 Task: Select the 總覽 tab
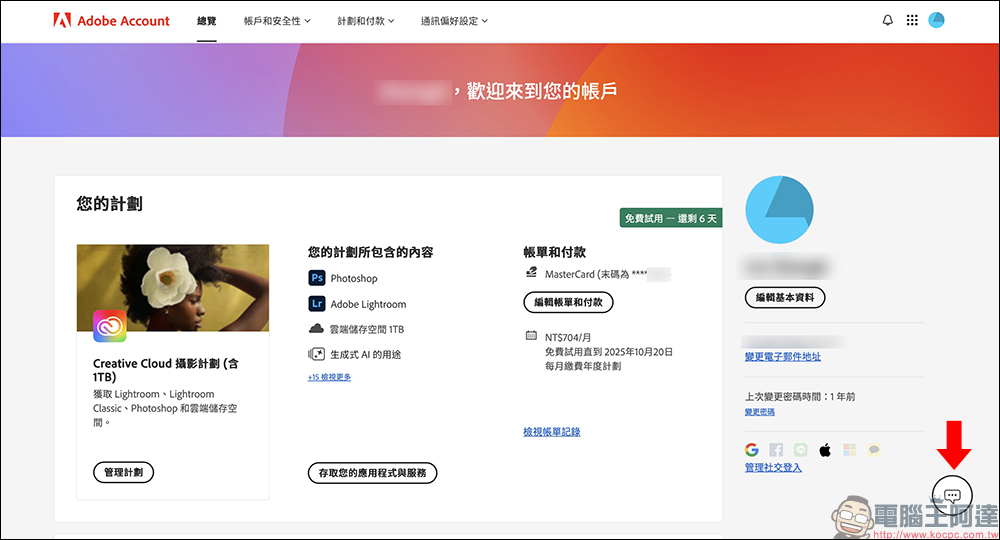[207, 21]
